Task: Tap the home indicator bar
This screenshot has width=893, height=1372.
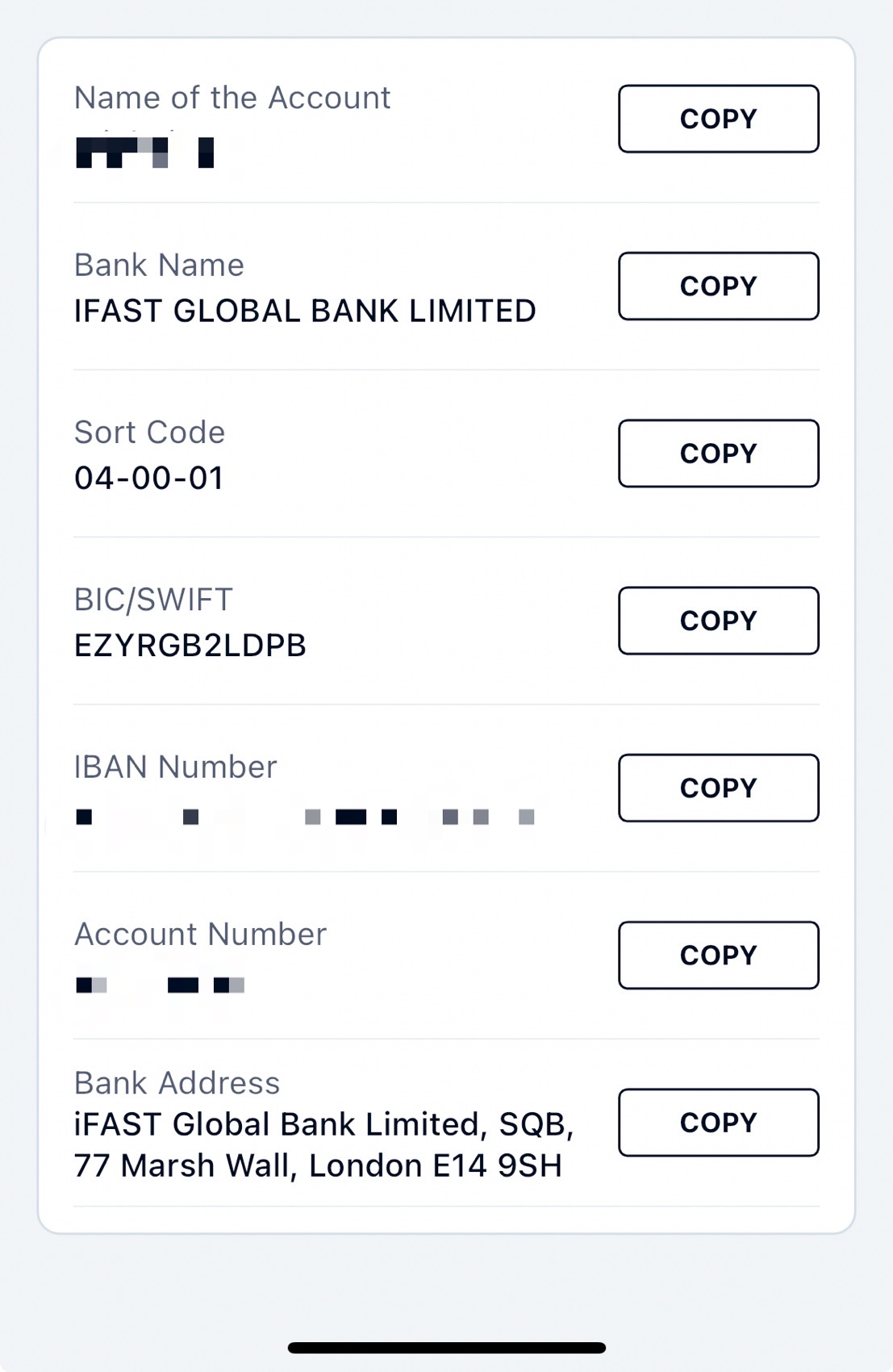Action: [446, 1348]
